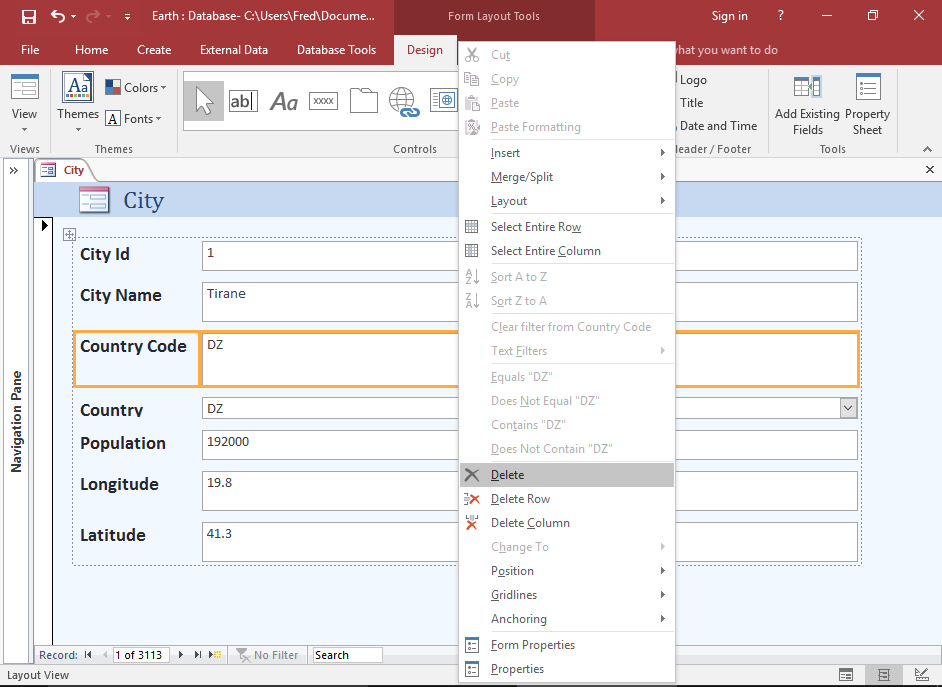Click the record Search box
The height and width of the screenshot is (687, 942).
point(347,655)
